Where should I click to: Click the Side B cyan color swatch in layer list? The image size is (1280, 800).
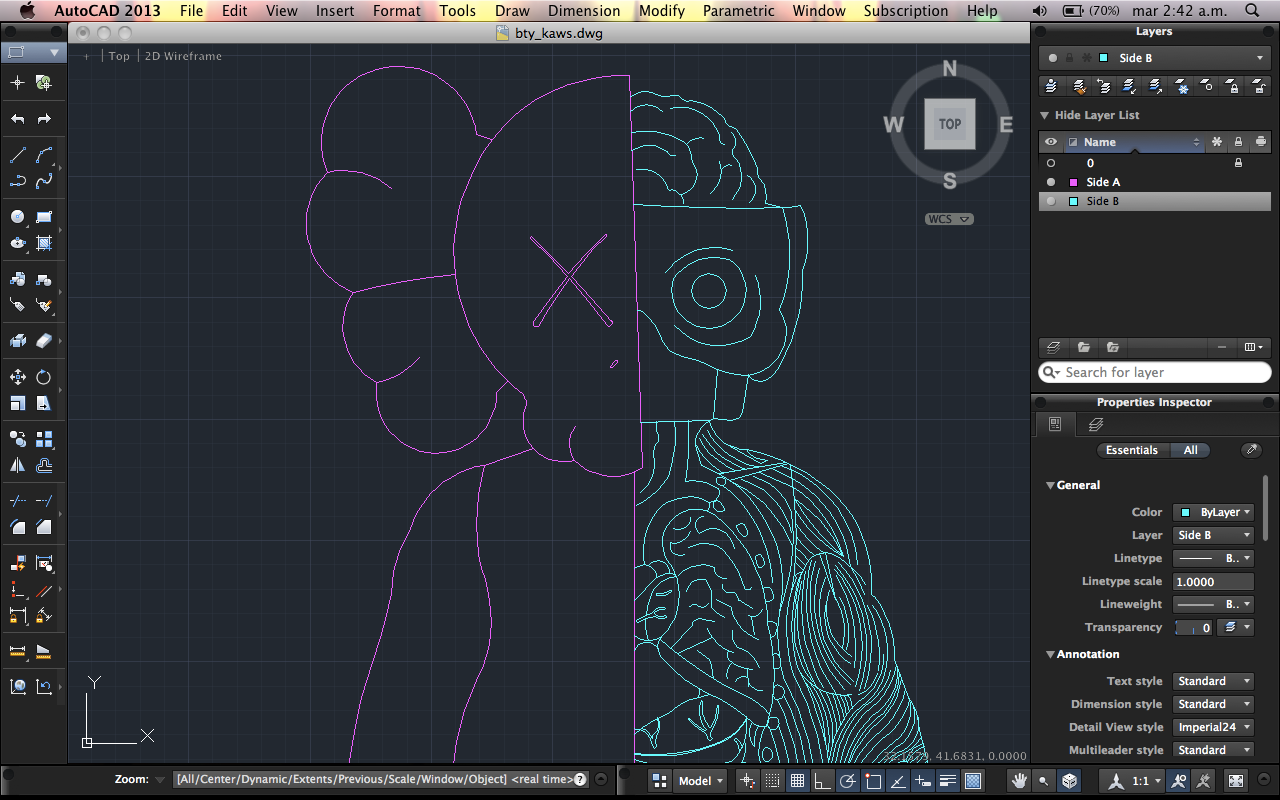1073,201
